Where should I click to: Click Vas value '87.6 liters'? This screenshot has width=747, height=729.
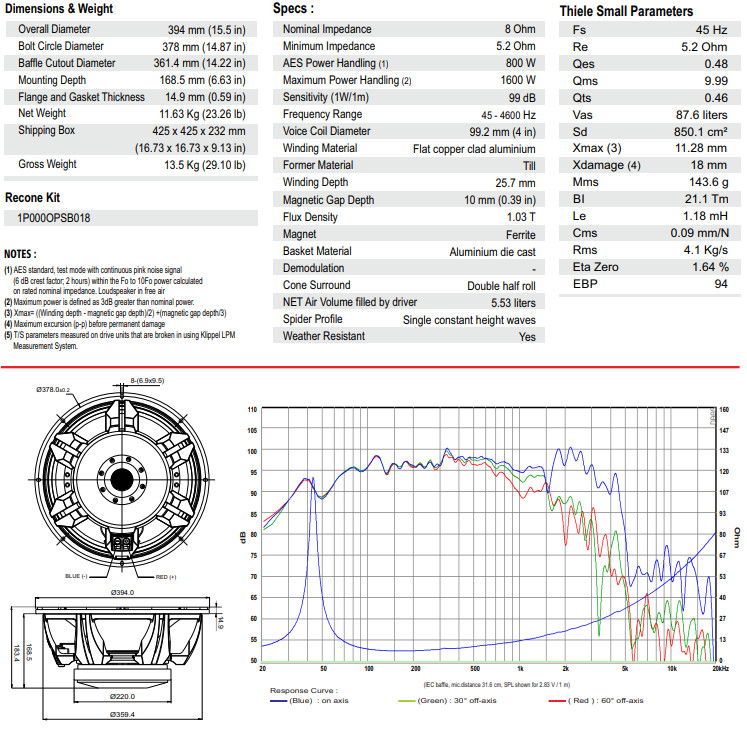[x=701, y=115]
